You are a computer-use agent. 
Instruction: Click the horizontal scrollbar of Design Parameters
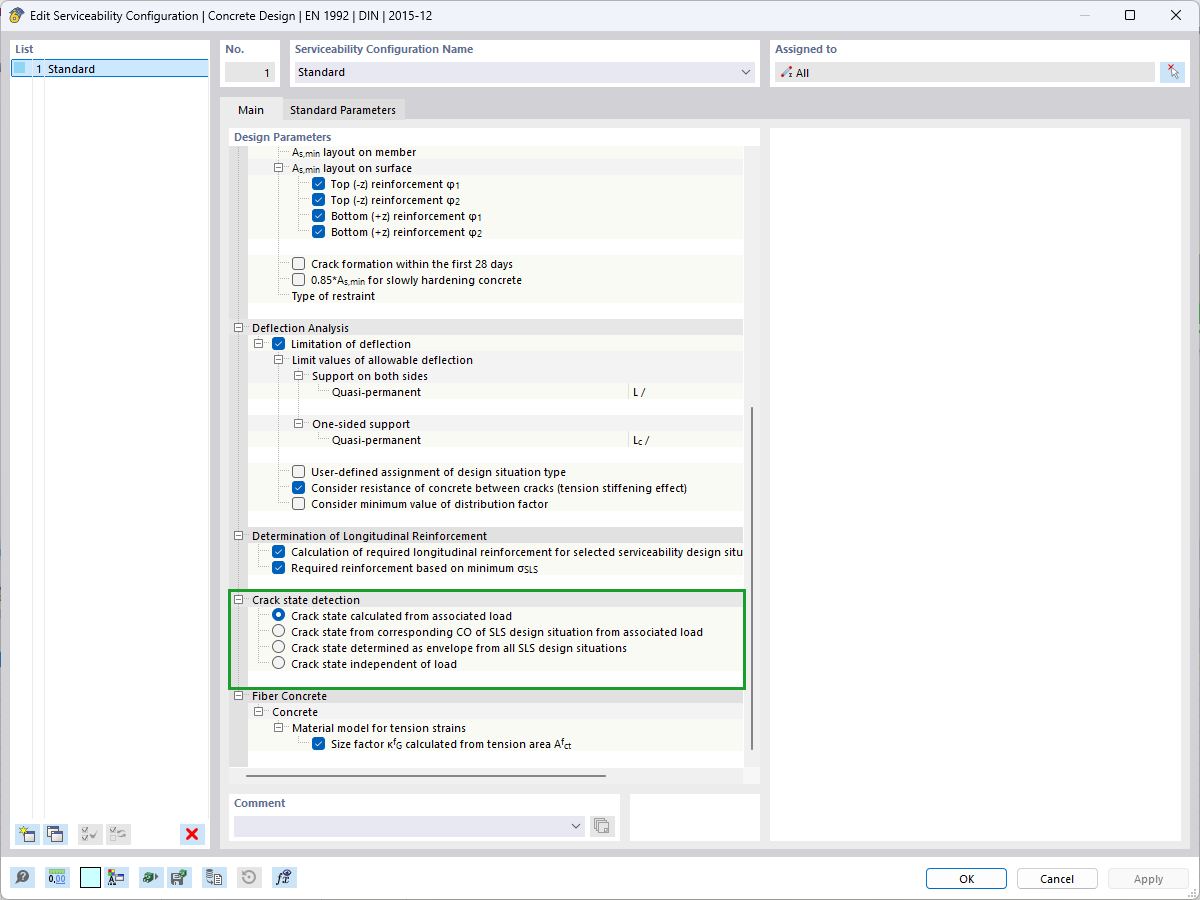pyautogui.click(x=426, y=775)
